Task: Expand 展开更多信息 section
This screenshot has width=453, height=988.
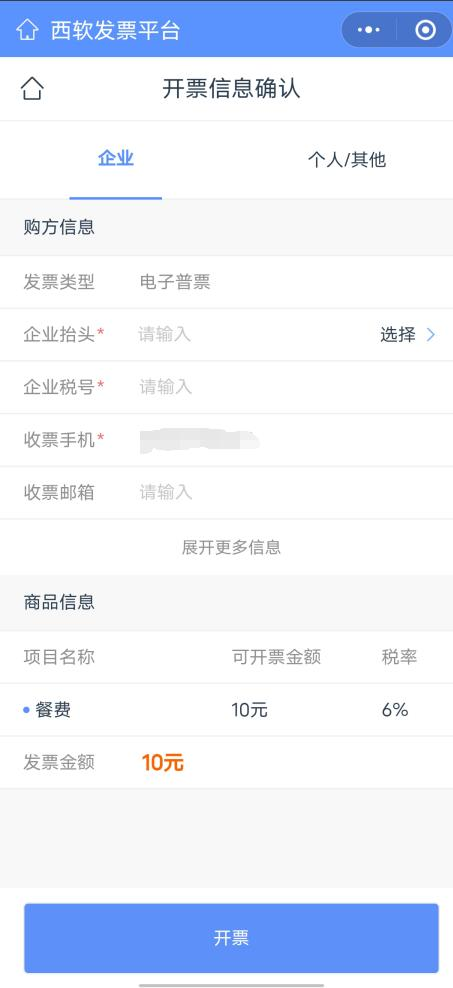Action: click(231, 547)
